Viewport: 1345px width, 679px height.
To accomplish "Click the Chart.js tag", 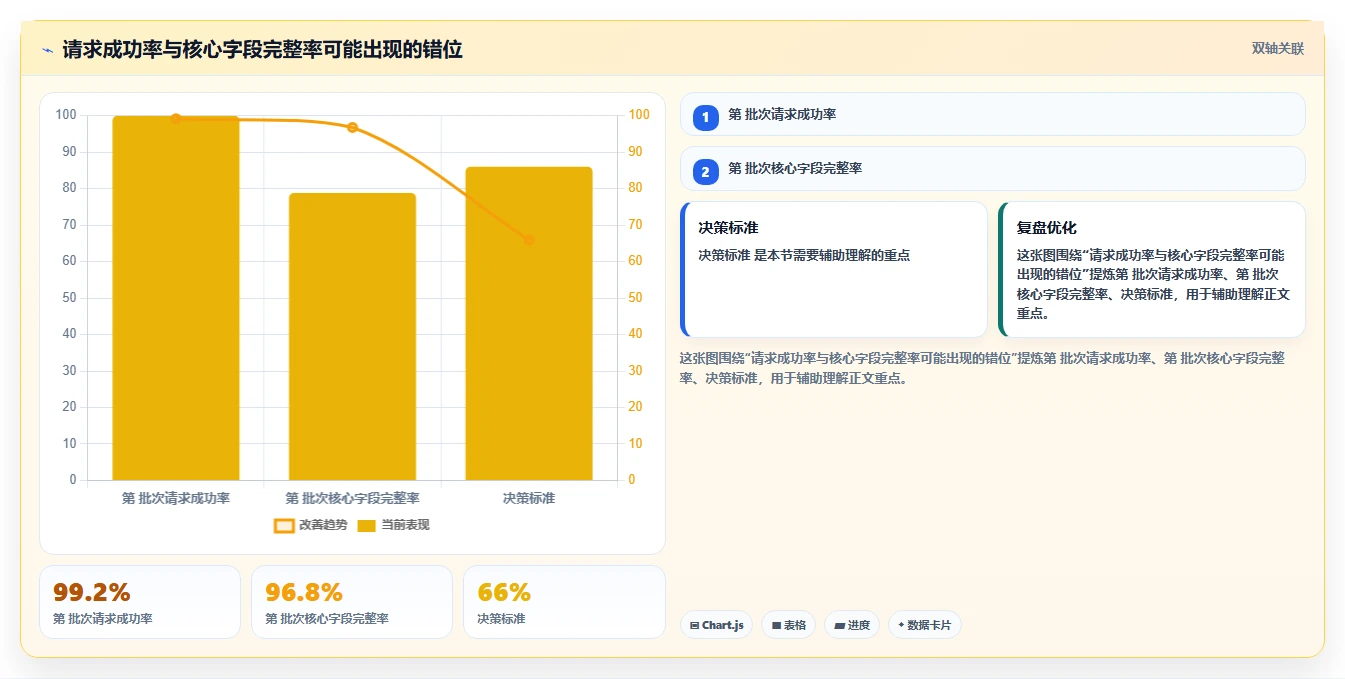I will coord(716,625).
